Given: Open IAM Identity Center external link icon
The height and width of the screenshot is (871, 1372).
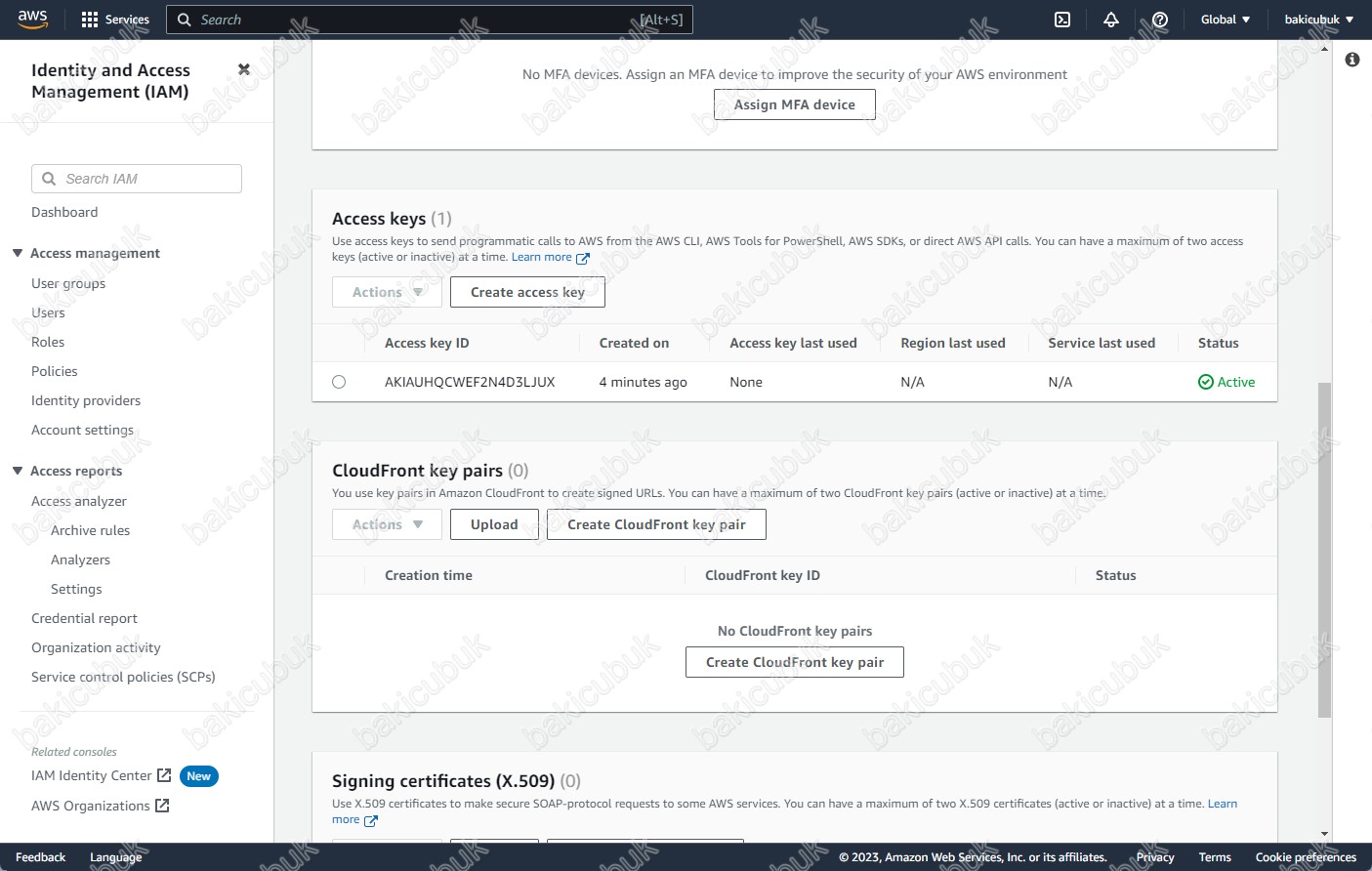Looking at the screenshot, I should (x=164, y=775).
